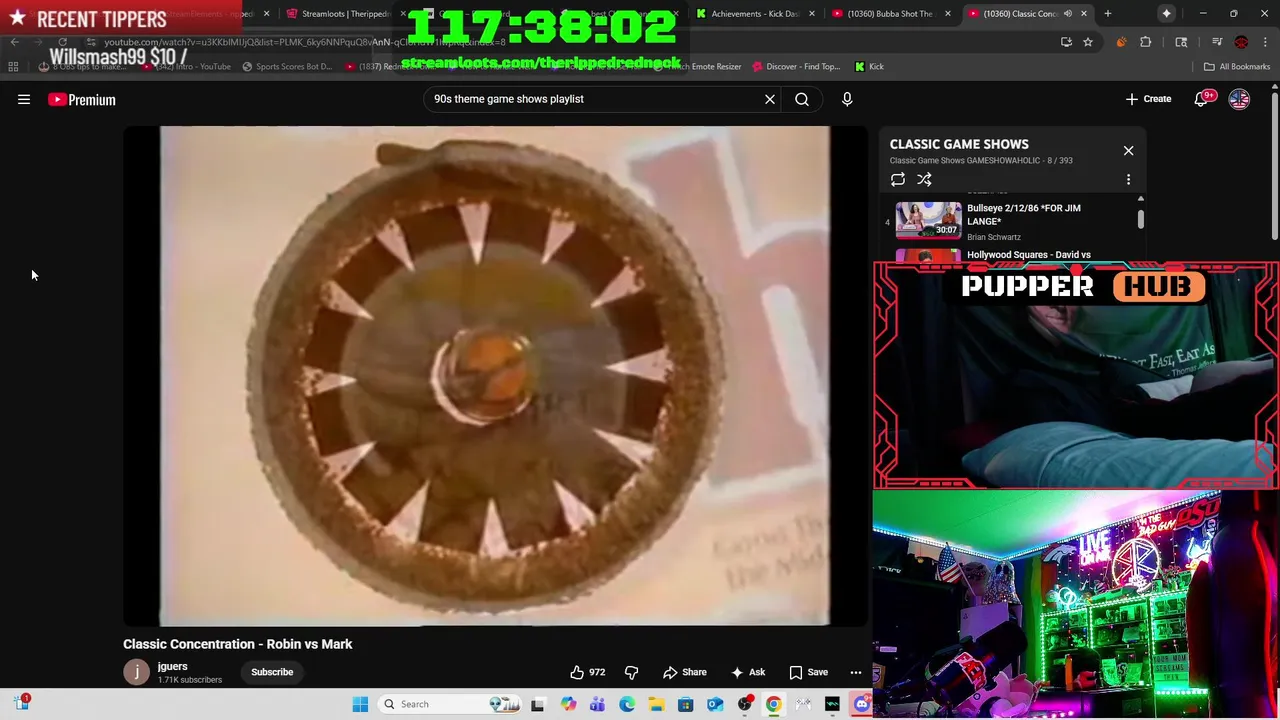Switch to Streamloots browser tab
Screen dimensions: 1280x720
click(346, 14)
